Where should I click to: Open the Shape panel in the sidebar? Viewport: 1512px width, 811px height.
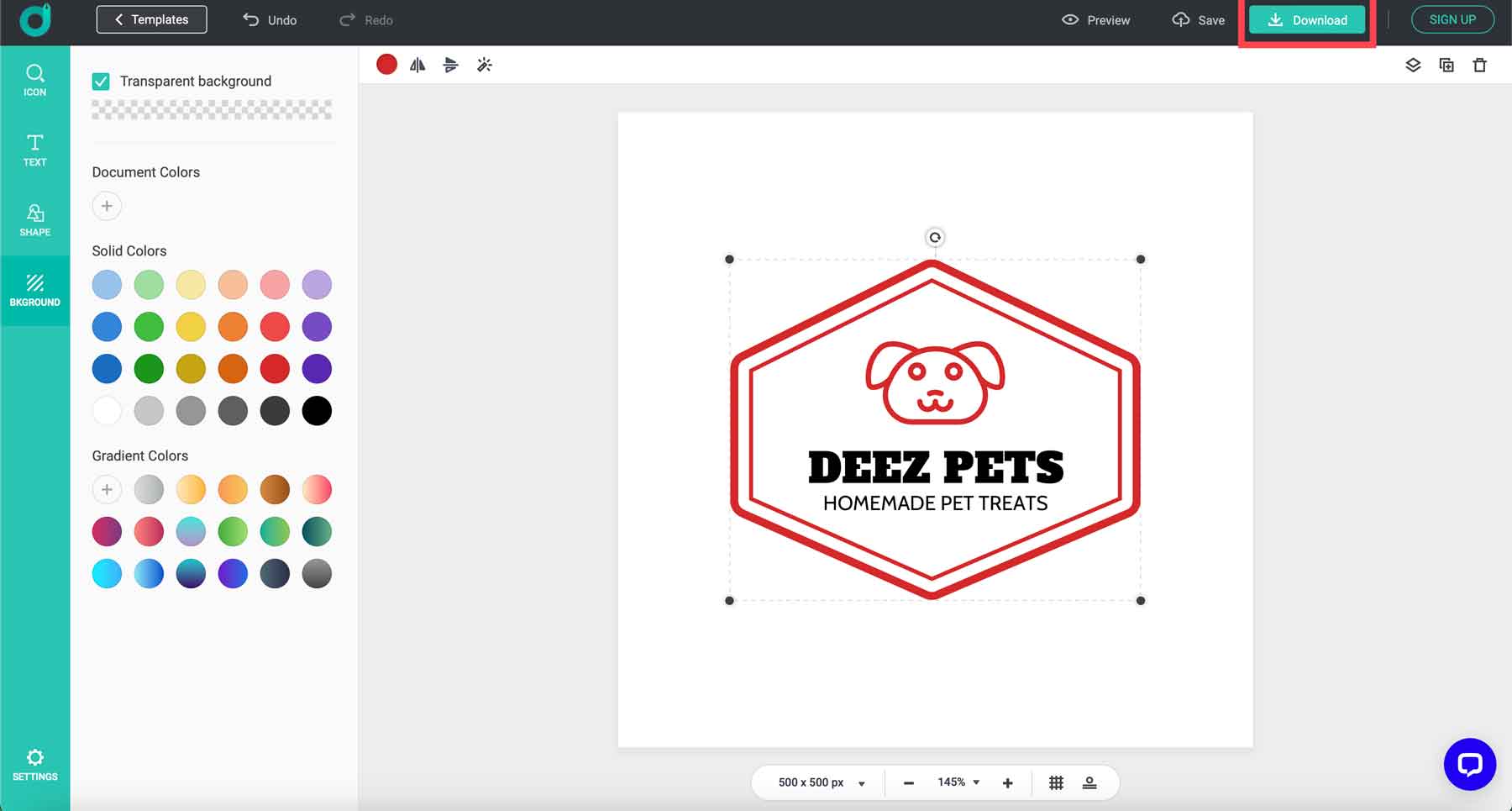34,220
